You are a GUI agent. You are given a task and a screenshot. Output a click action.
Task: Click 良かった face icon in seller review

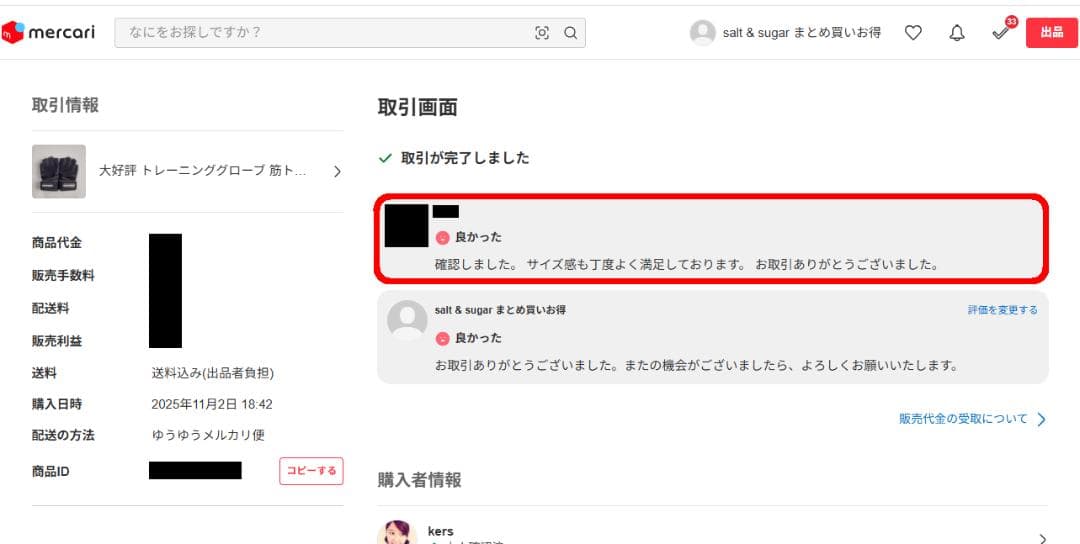click(x=442, y=339)
